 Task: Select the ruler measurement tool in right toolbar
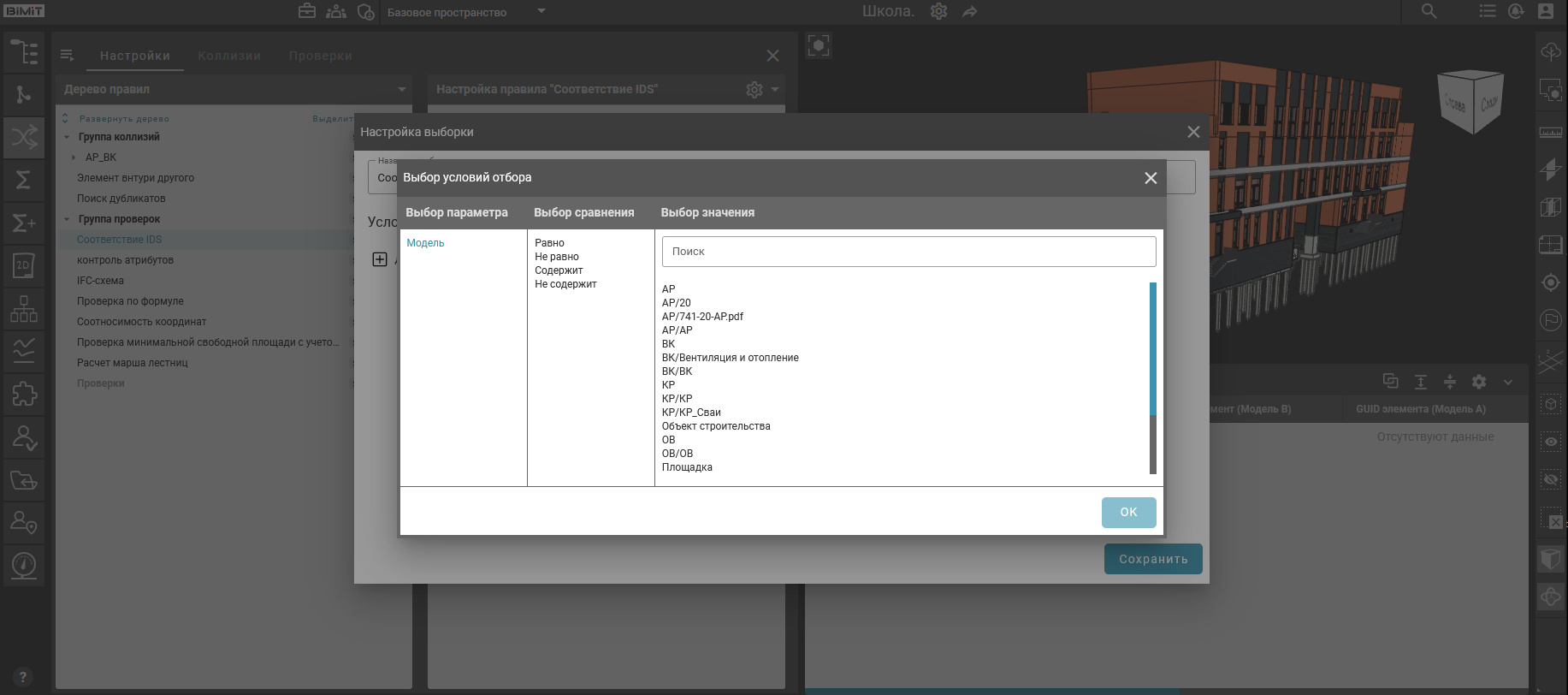pyautogui.click(x=1551, y=132)
